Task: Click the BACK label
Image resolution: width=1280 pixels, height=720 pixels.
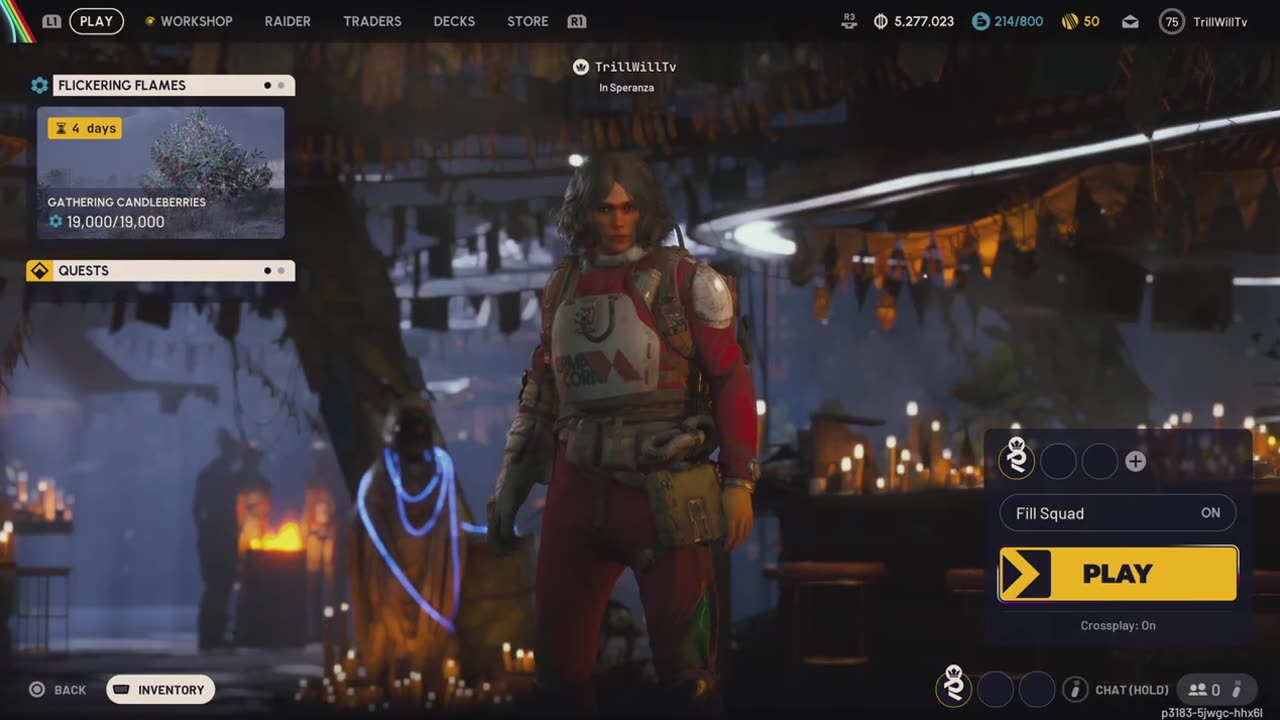Action: coord(70,690)
